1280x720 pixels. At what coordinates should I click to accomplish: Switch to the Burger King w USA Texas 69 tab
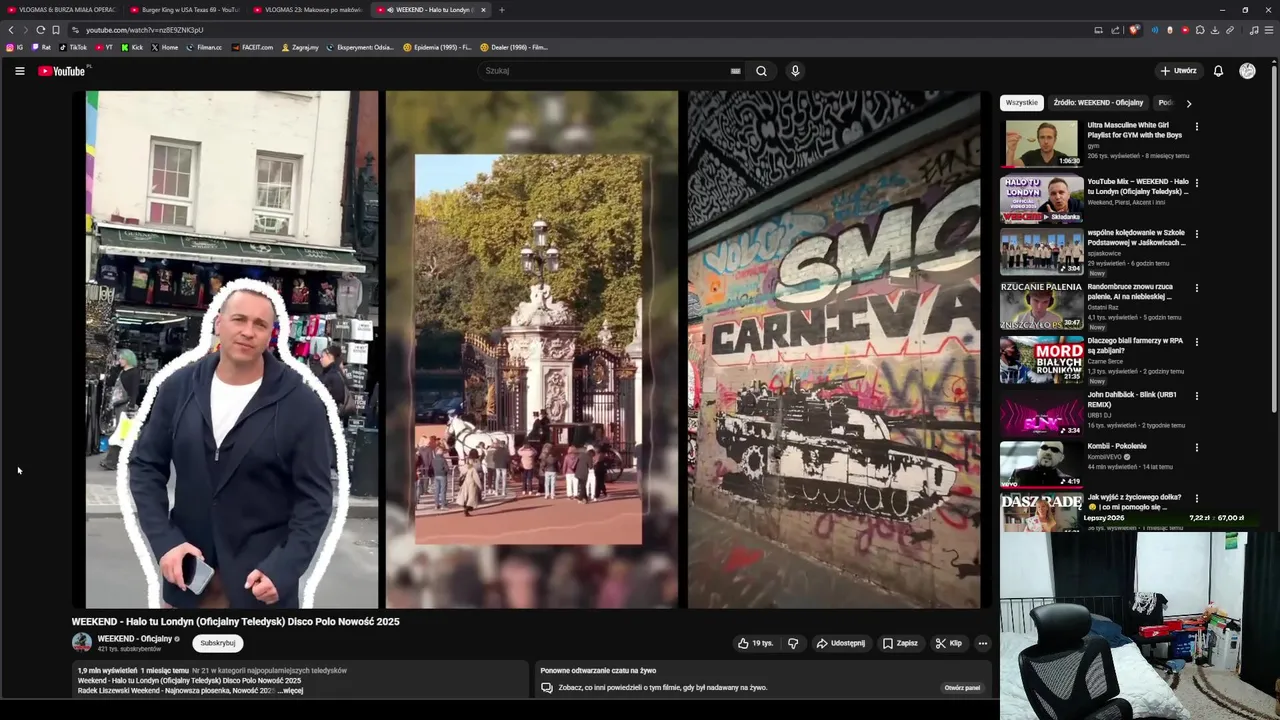(x=184, y=10)
